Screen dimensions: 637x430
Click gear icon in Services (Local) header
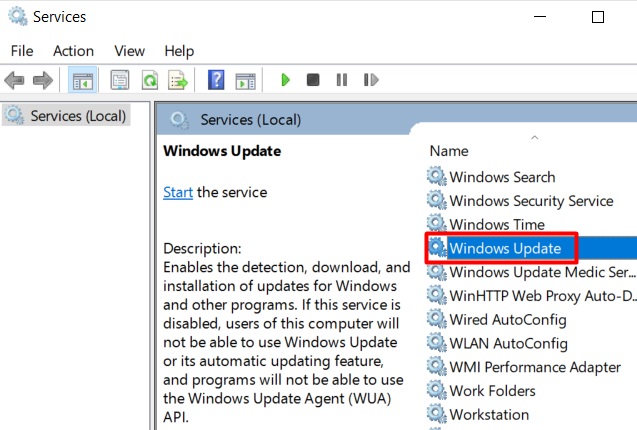179,121
